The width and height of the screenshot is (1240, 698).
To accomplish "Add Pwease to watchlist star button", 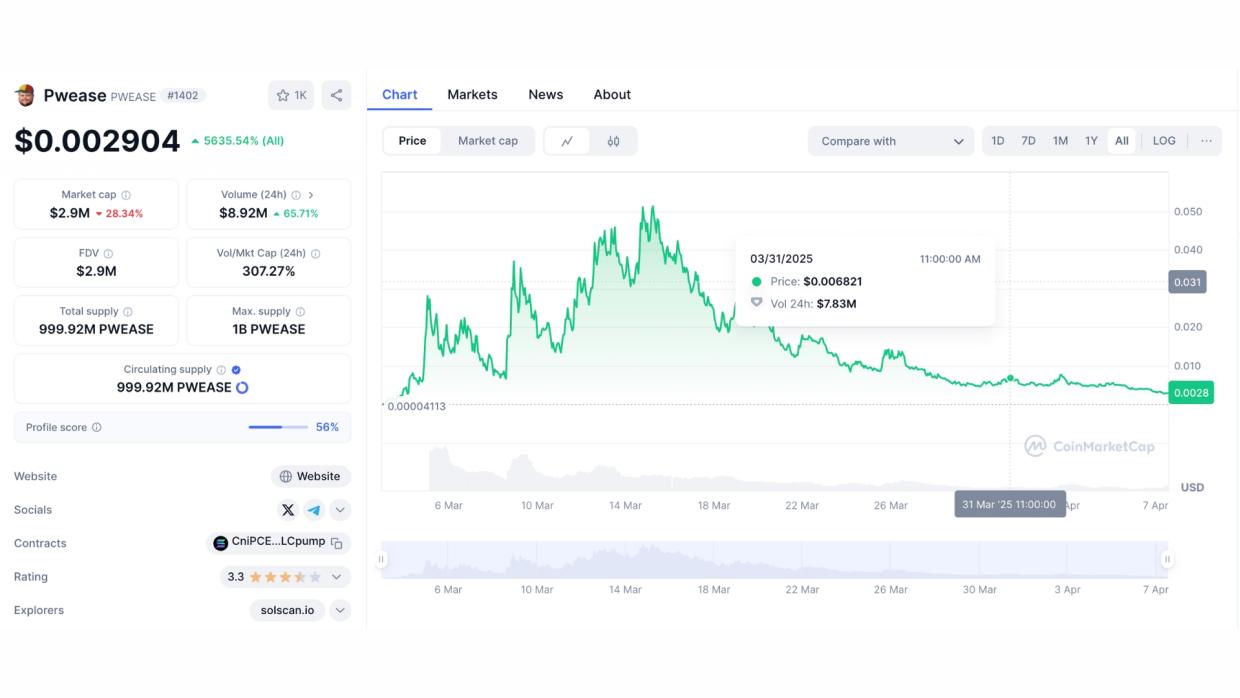I will tap(291, 95).
